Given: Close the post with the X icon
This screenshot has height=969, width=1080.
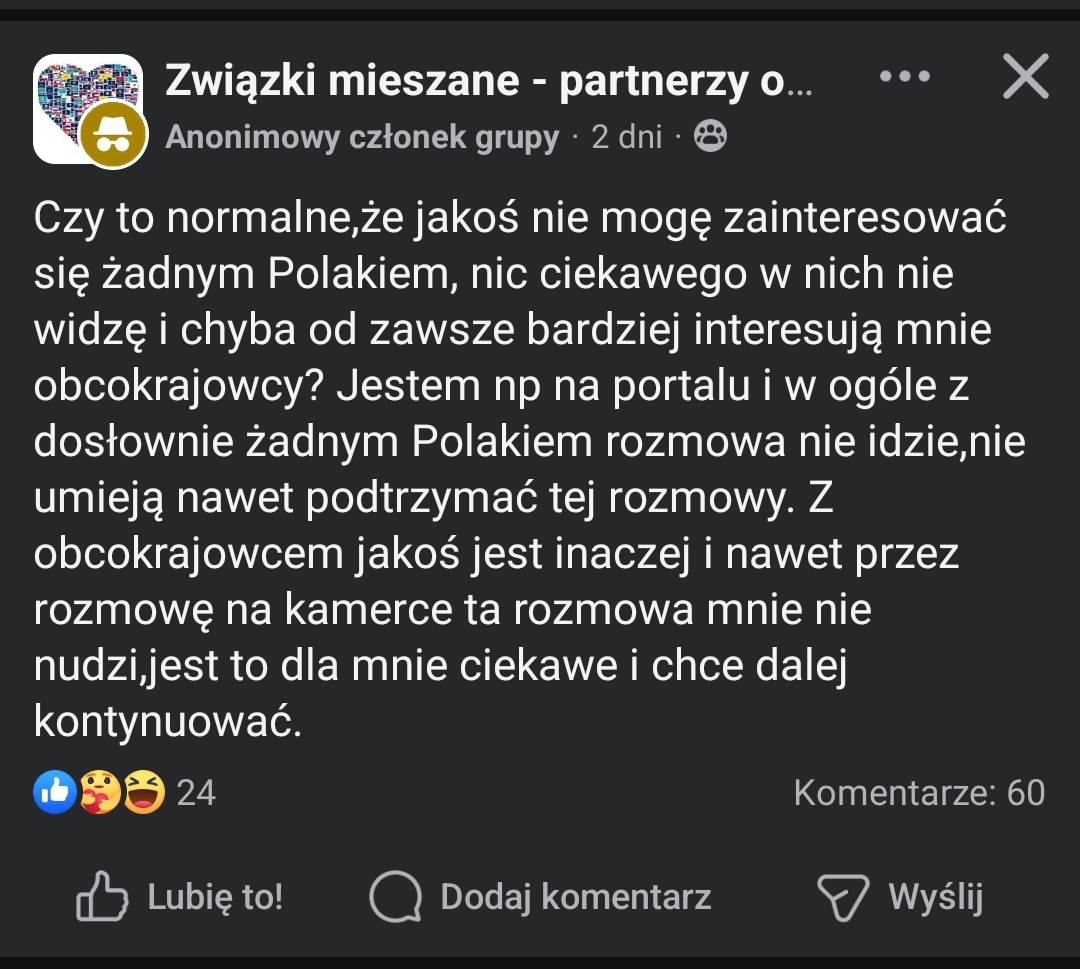Looking at the screenshot, I should 1025,78.
